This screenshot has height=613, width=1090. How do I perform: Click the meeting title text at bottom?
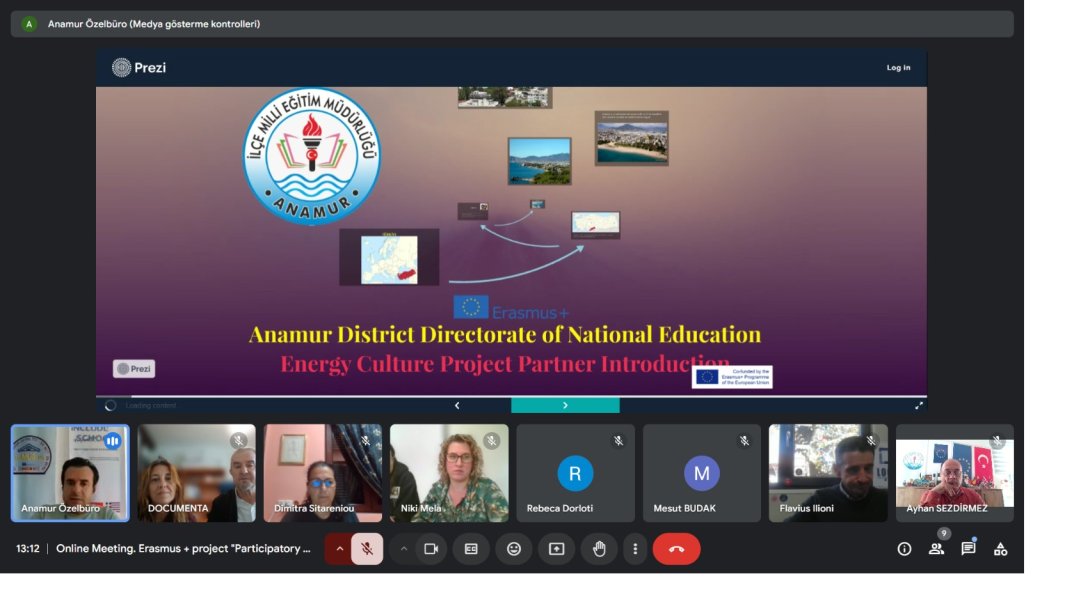pos(183,549)
